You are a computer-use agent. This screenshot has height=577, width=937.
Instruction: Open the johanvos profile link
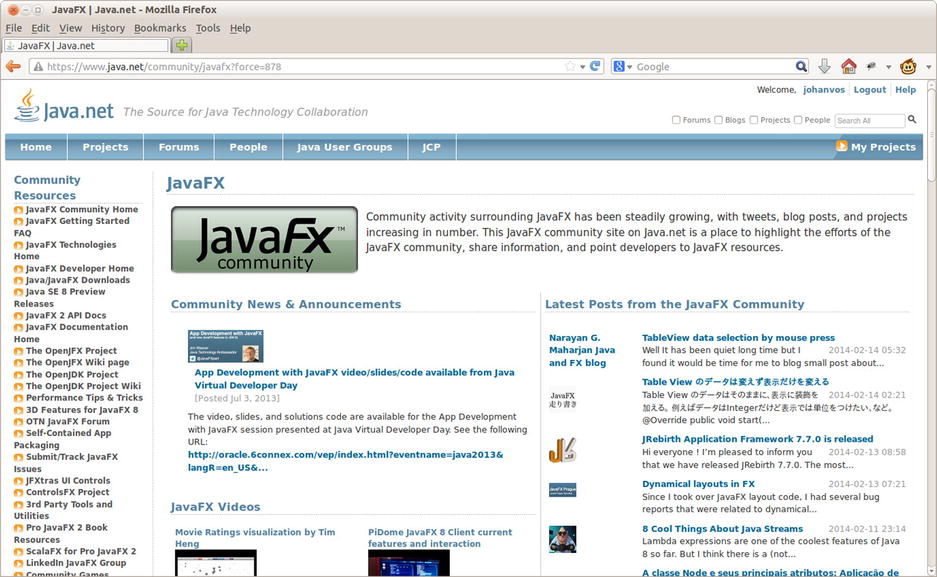tap(824, 90)
